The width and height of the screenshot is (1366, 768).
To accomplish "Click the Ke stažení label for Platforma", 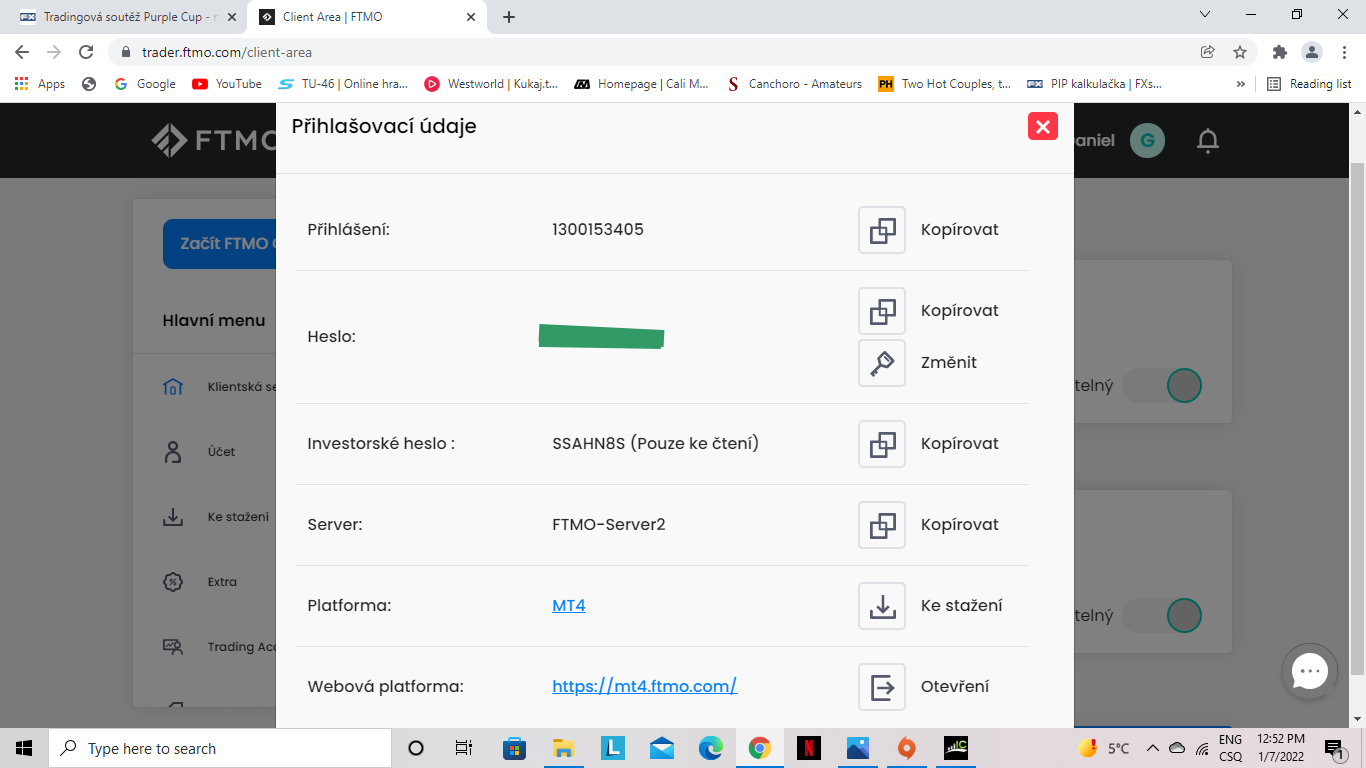I will [961, 606].
